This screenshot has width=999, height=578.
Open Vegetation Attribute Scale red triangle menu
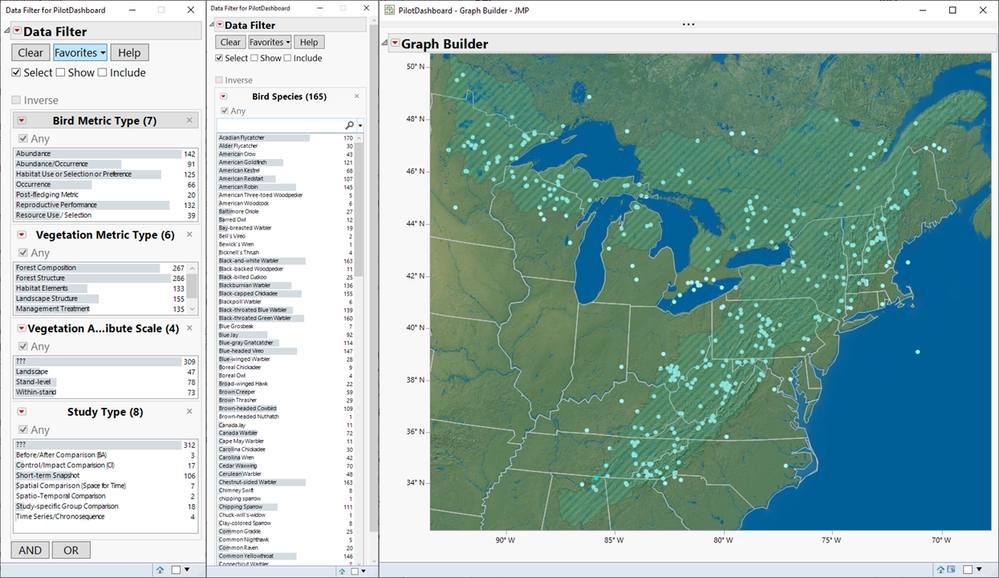click(x=22, y=328)
